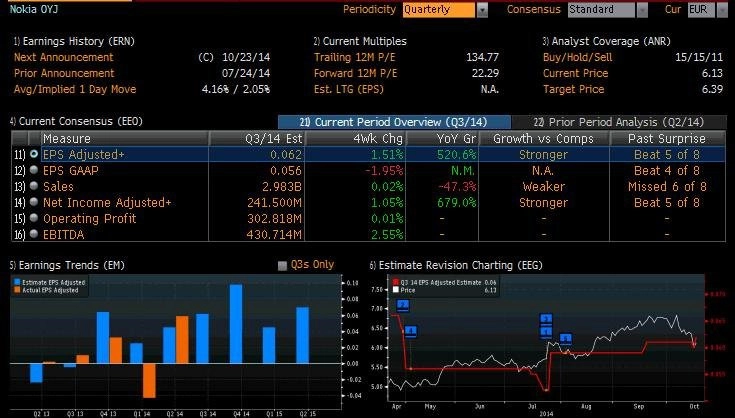The image size is (735, 418).
Task: Click the EUR currency field
Action: (x=702, y=10)
